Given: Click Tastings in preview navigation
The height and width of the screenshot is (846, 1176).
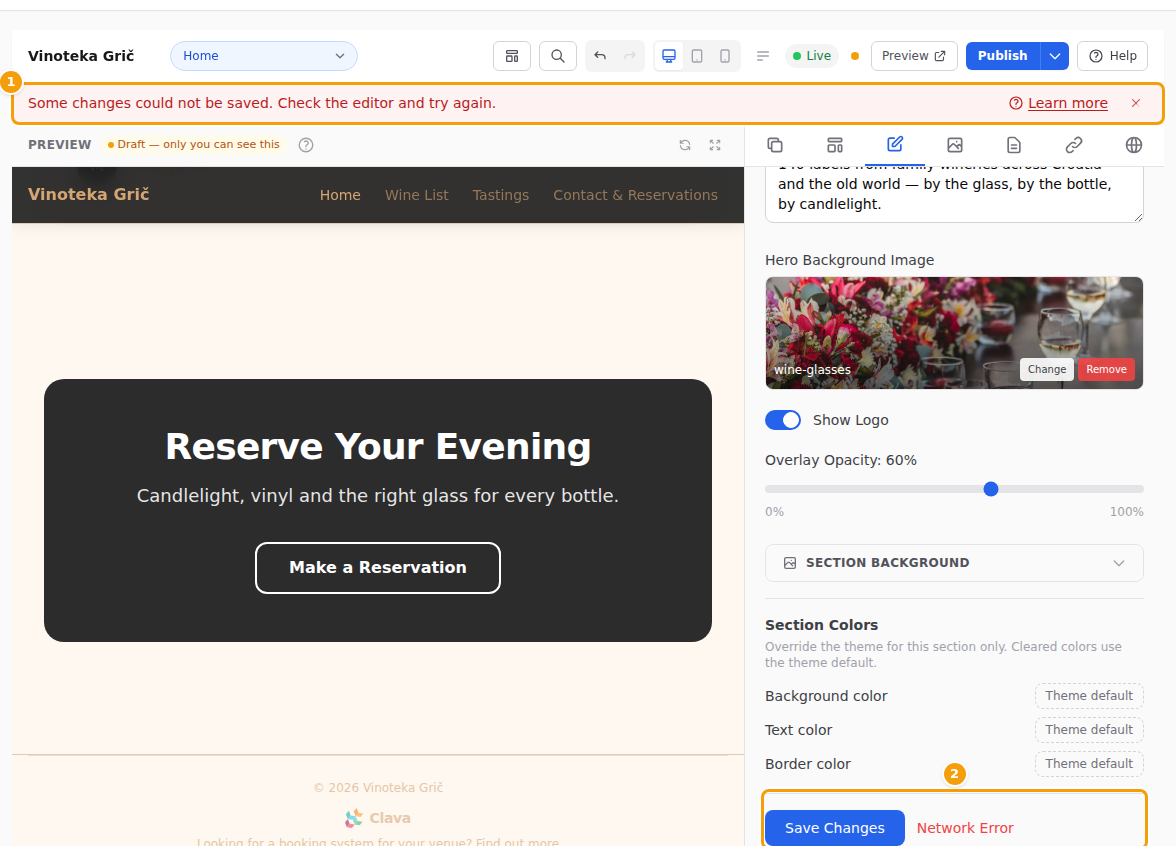Looking at the screenshot, I should pyautogui.click(x=500, y=195).
